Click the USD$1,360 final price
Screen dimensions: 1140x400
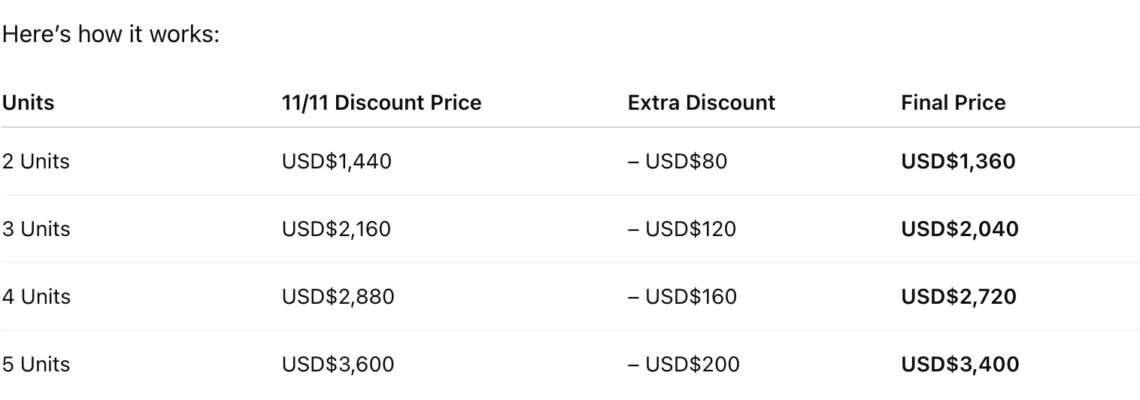(x=958, y=161)
